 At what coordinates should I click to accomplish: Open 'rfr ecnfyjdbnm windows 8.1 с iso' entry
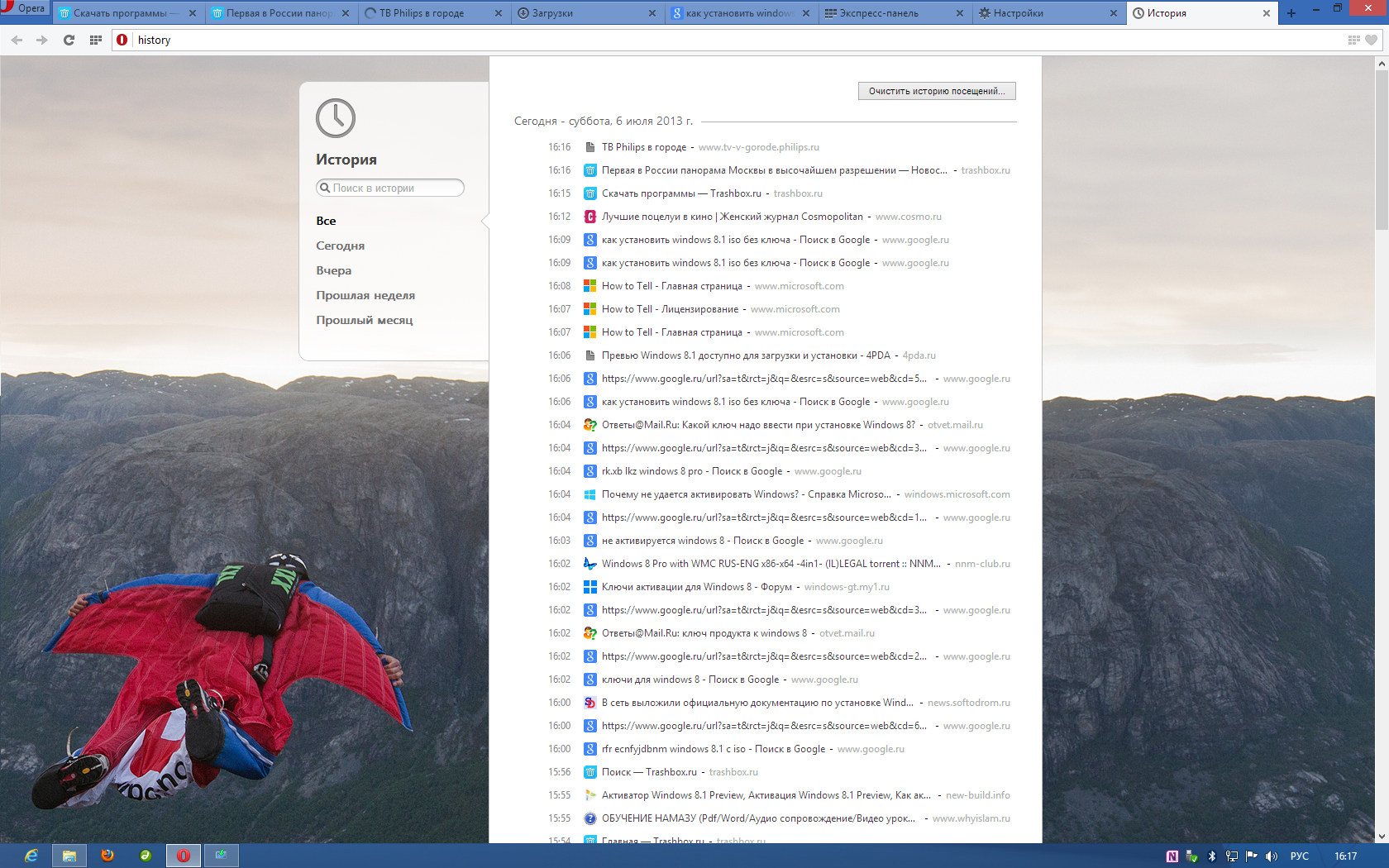(x=714, y=749)
